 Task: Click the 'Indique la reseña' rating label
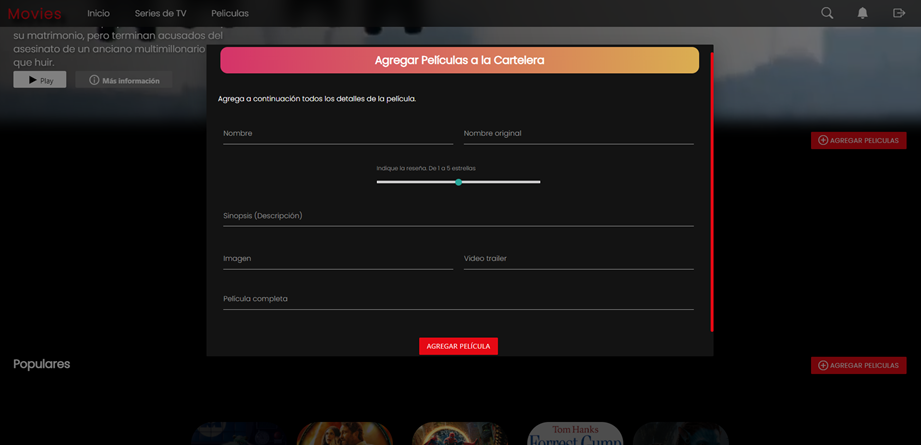tap(426, 168)
